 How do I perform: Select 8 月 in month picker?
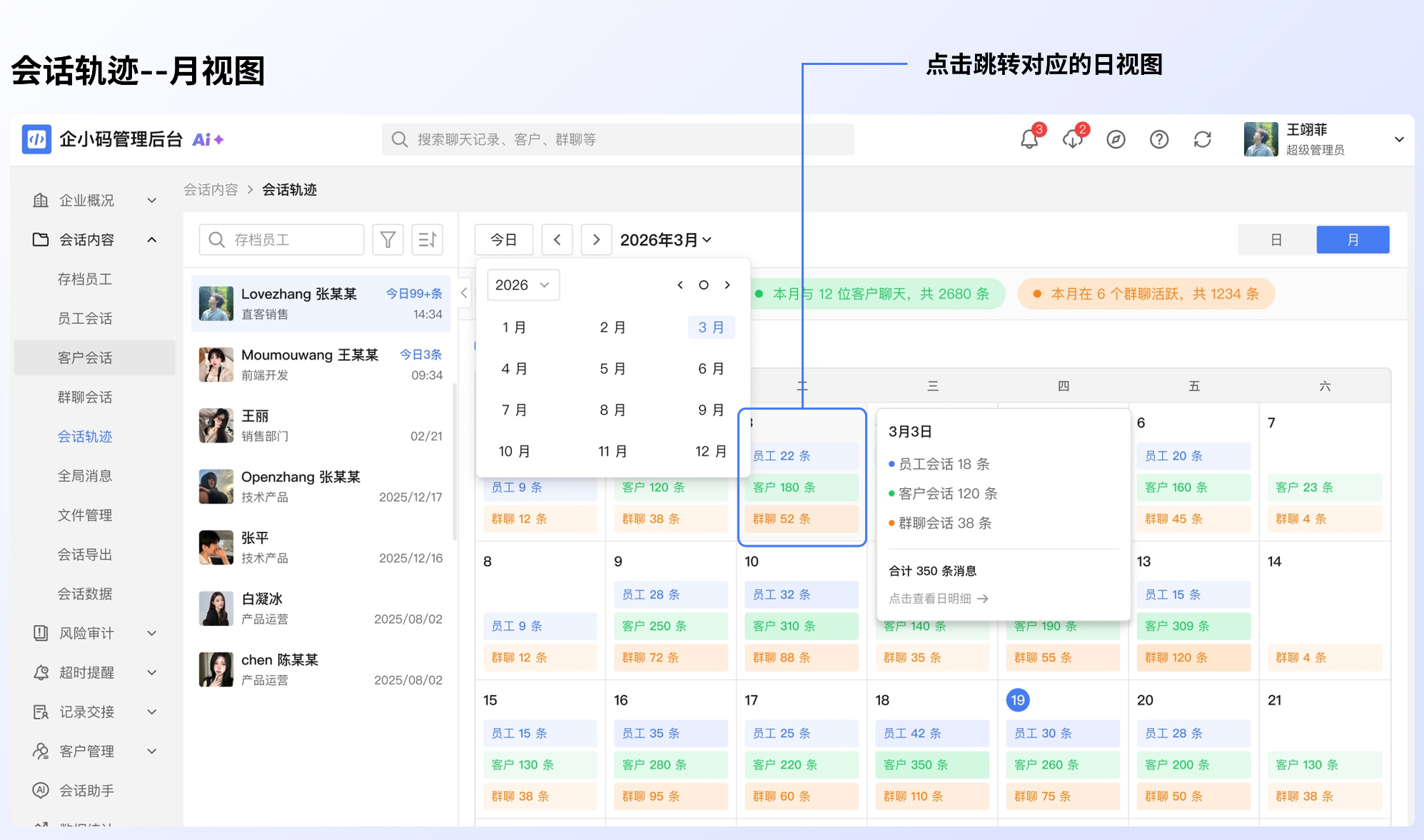tap(612, 410)
